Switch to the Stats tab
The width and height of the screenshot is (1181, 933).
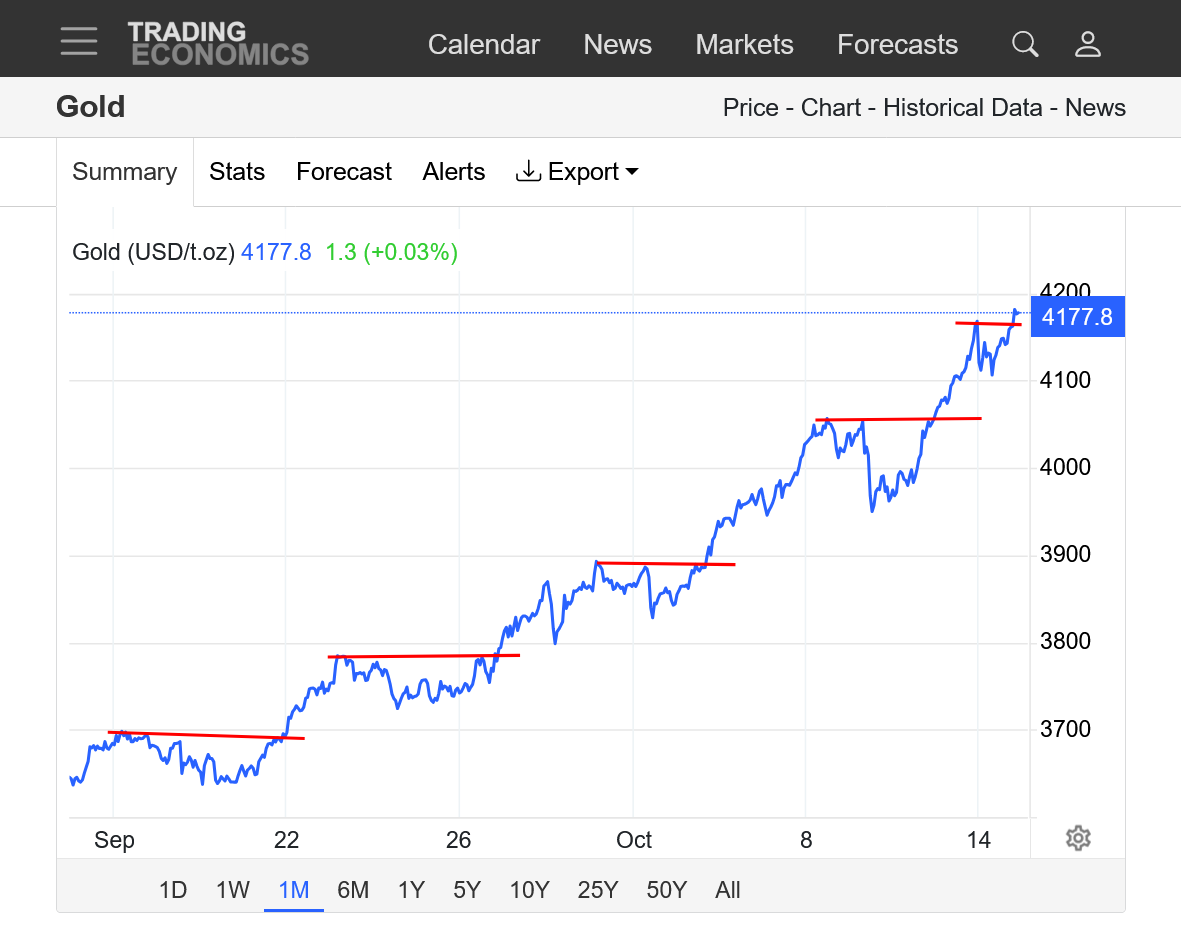pyautogui.click(x=237, y=172)
